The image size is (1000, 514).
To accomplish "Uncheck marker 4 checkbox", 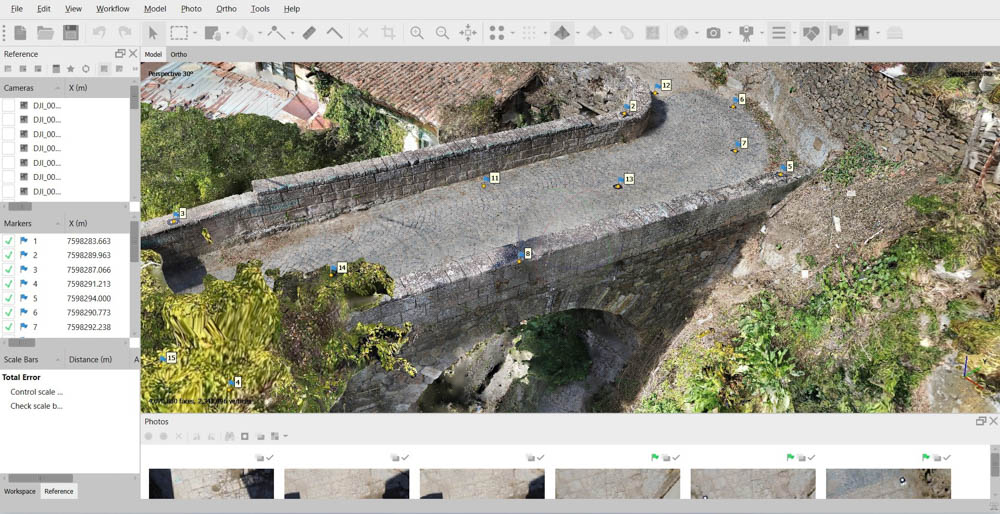I will coord(8,284).
